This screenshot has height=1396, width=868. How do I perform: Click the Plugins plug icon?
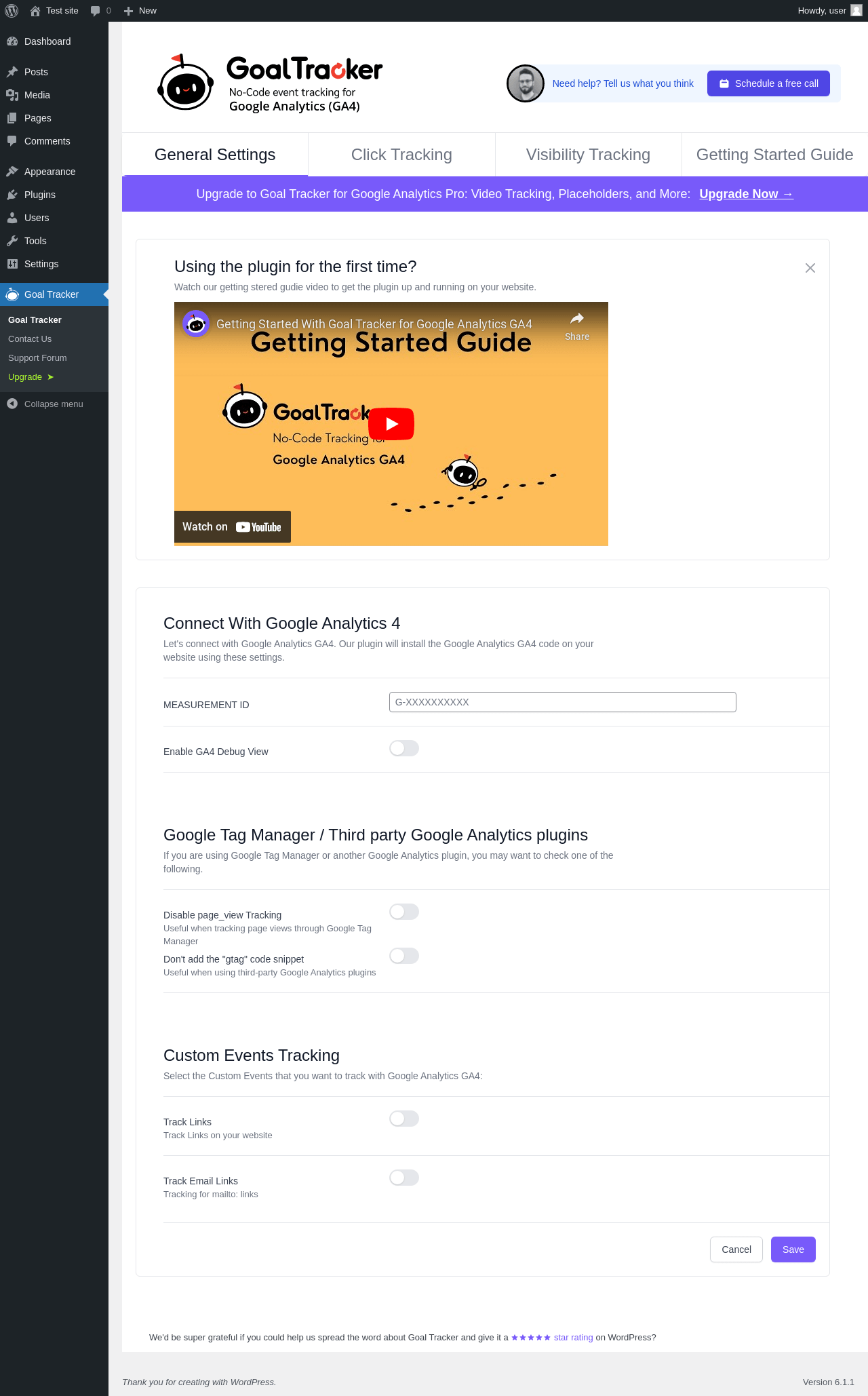point(12,195)
